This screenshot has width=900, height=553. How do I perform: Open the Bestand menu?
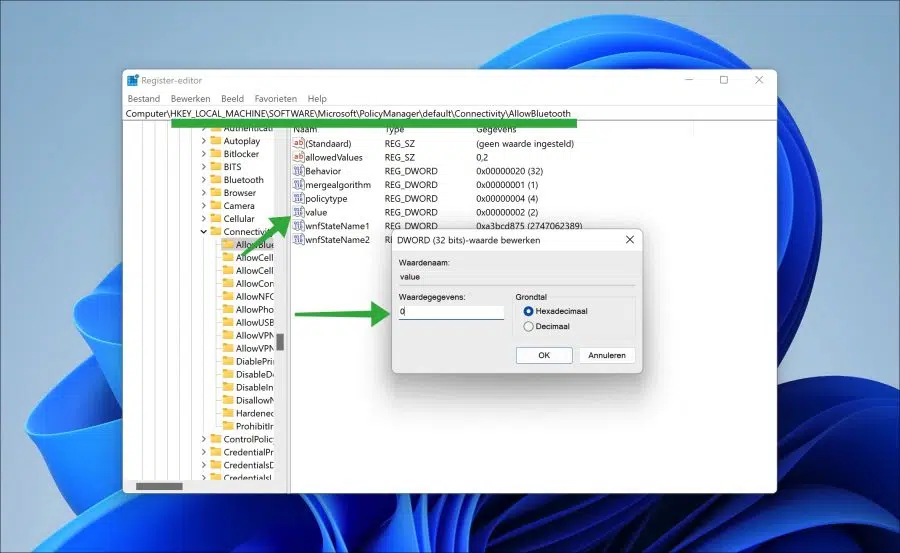coord(143,99)
